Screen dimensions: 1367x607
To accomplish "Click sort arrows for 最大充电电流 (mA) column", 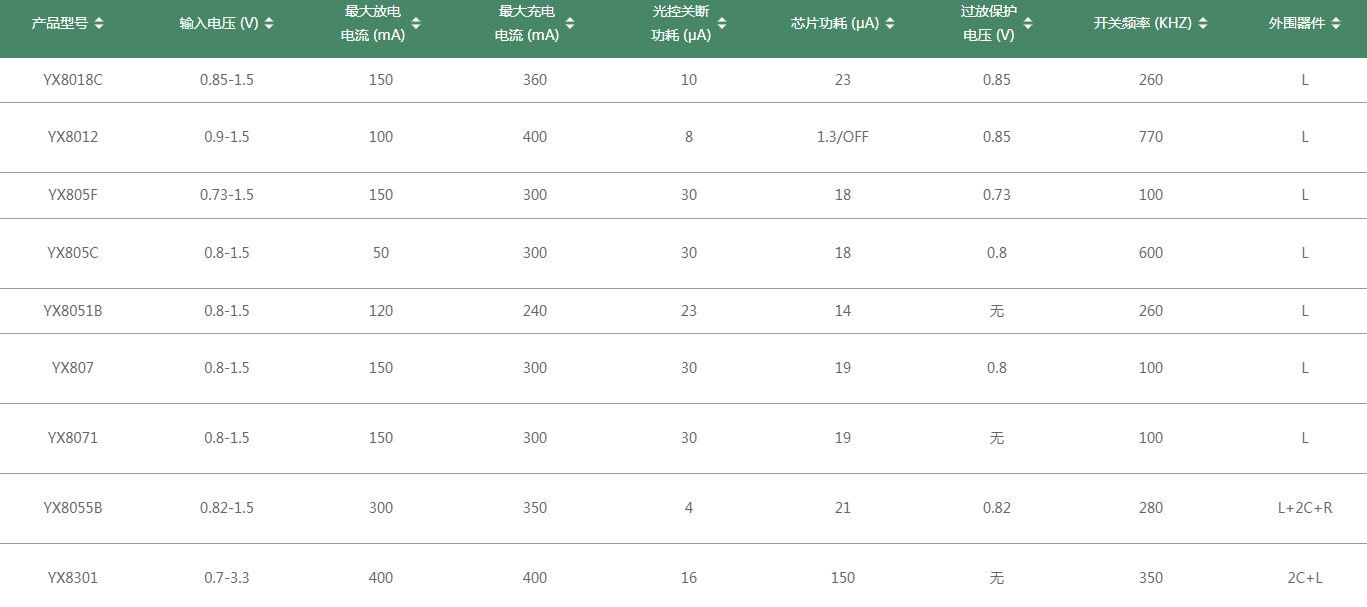I will (x=570, y=24).
